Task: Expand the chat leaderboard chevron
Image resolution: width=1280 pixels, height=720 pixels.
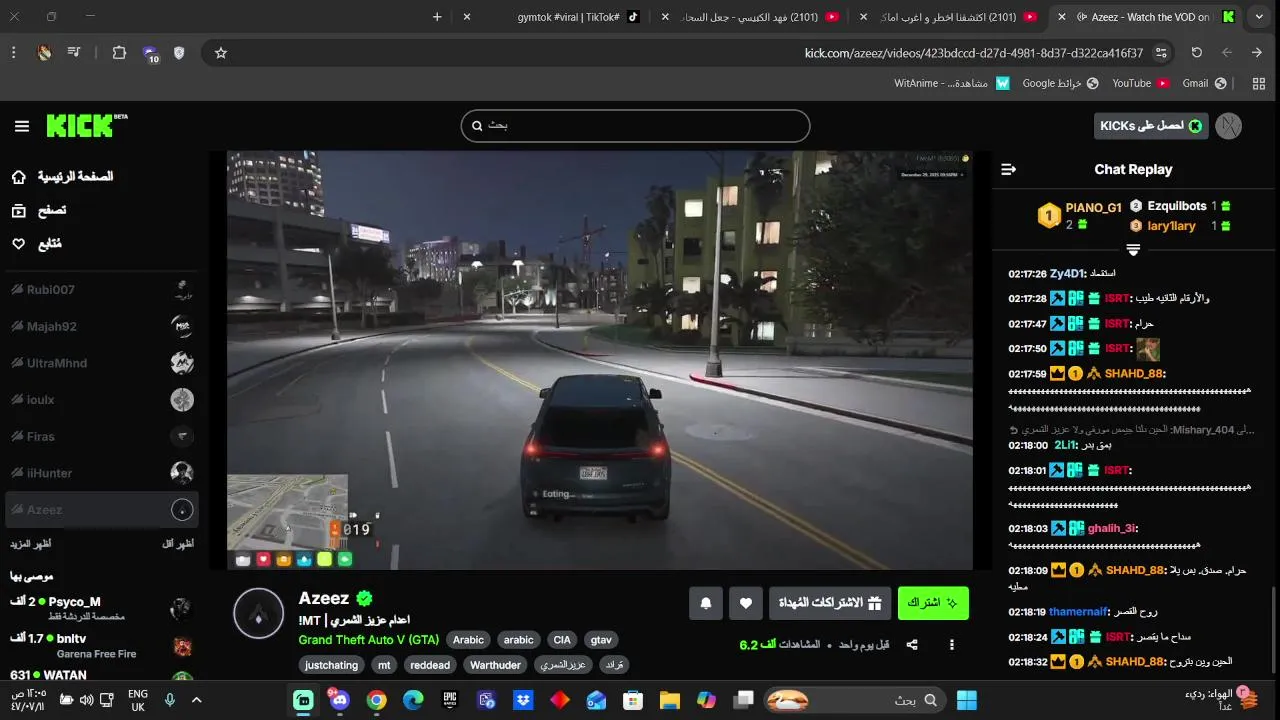Action: pyautogui.click(x=1133, y=250)
